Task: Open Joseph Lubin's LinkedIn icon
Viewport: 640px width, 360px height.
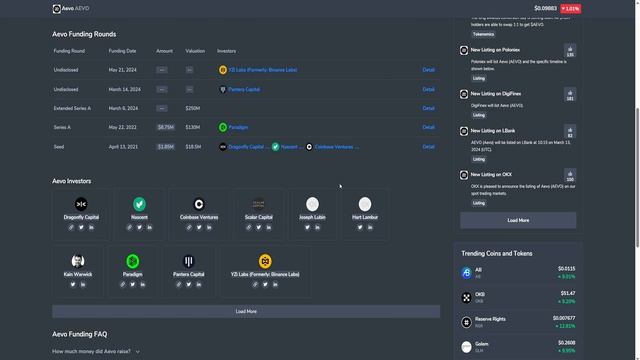Action: tap(317, 227)
